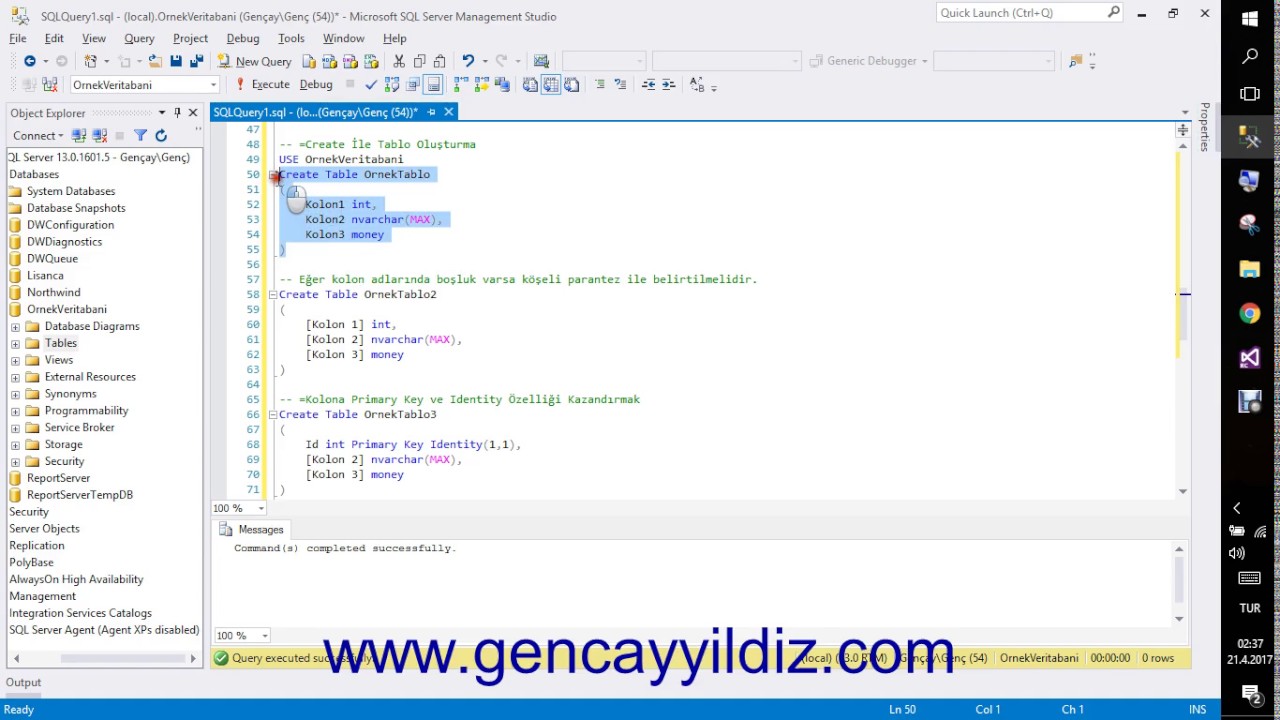This screenshot has width=1280, height=720.
Task: Click the New Query button
Action: 253,61
